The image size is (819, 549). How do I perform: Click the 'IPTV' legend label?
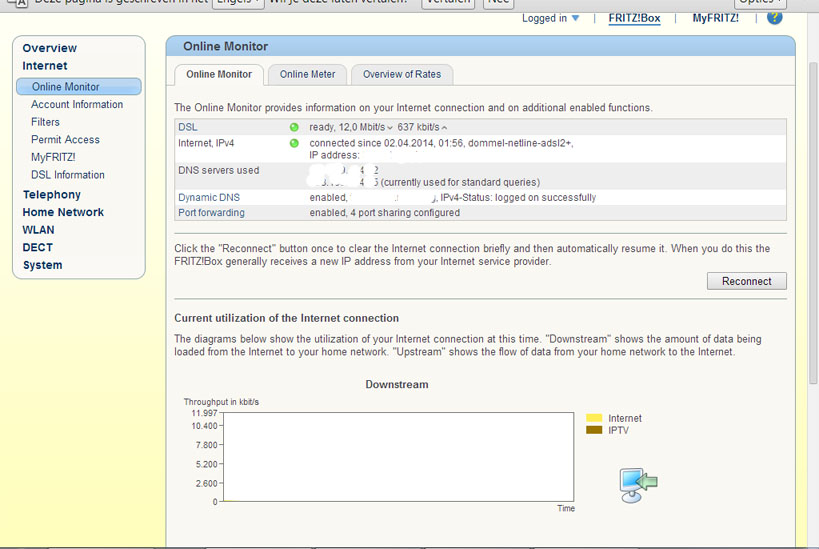(618, 430)
